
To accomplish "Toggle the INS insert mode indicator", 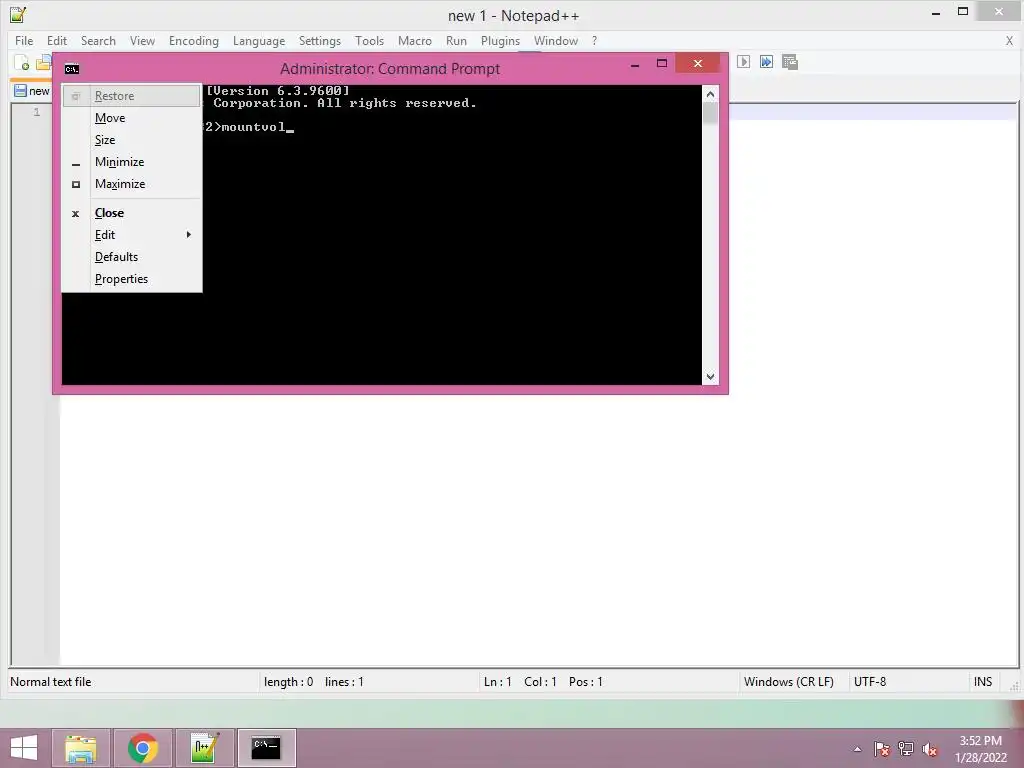I will [983, 682].
